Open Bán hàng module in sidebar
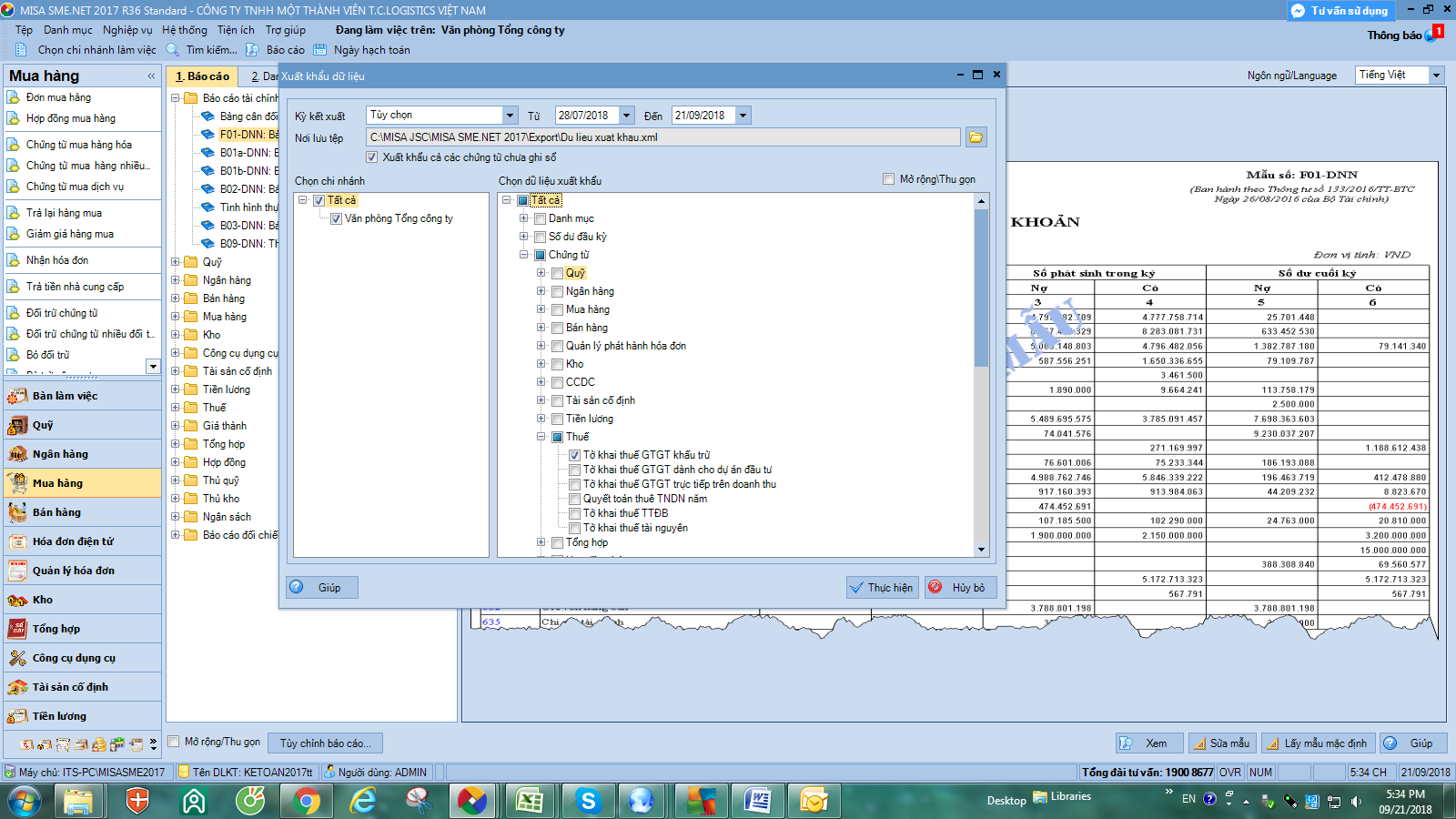Image resolution: width=1456 pixels, height=819 pixels. click(82, 512)
